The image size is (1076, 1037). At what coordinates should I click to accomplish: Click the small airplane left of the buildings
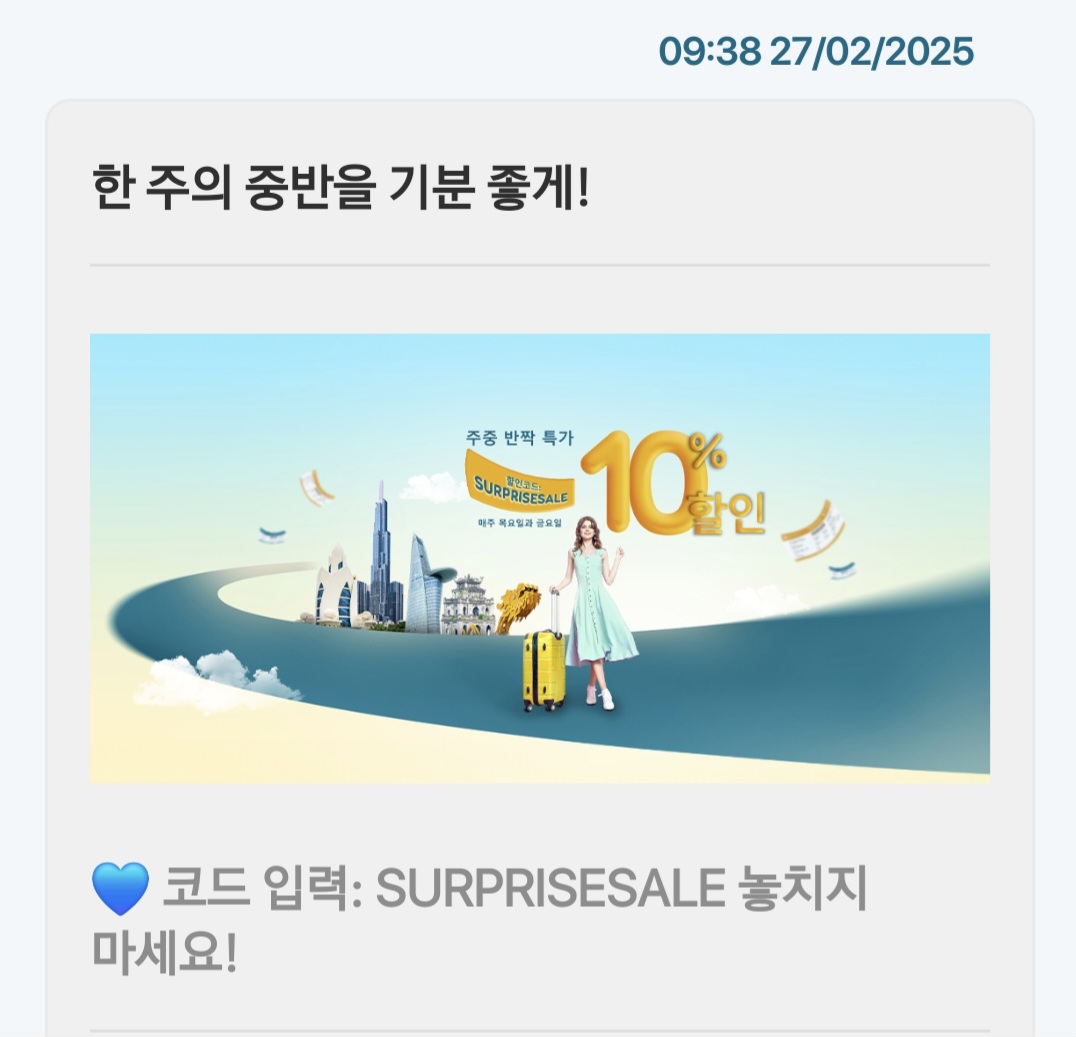[272, 535]
